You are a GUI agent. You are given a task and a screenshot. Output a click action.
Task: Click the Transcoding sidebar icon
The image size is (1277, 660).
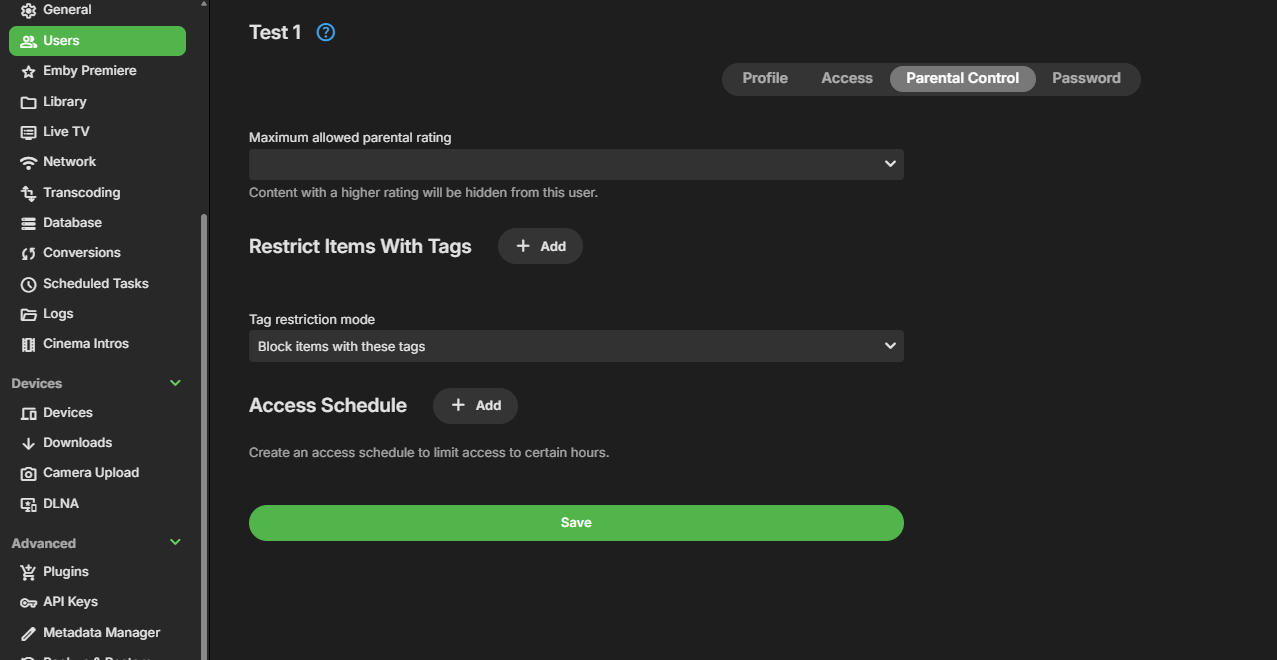coord(28,193)
